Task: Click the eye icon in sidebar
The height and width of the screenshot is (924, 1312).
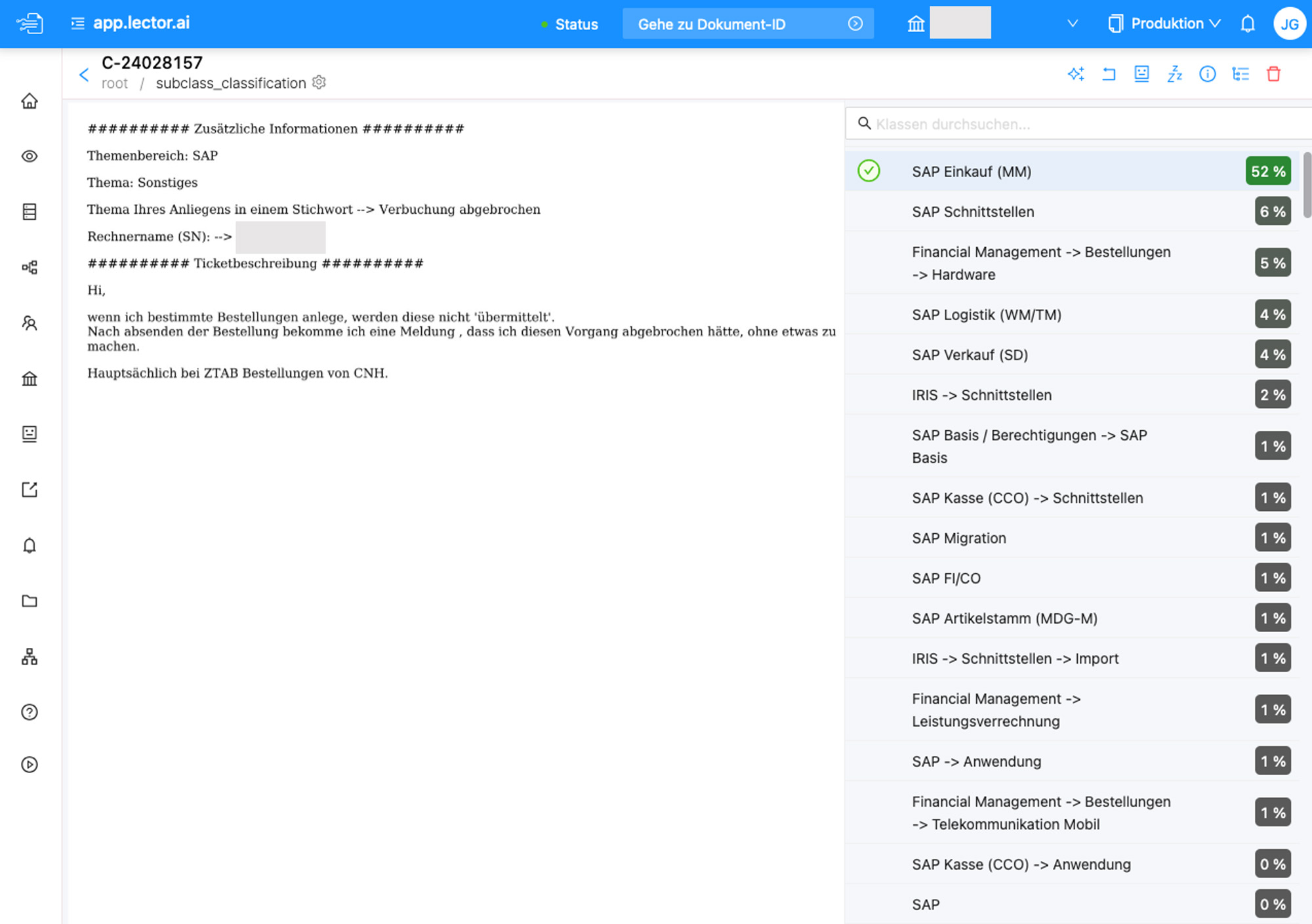Action: click(30, 156)
